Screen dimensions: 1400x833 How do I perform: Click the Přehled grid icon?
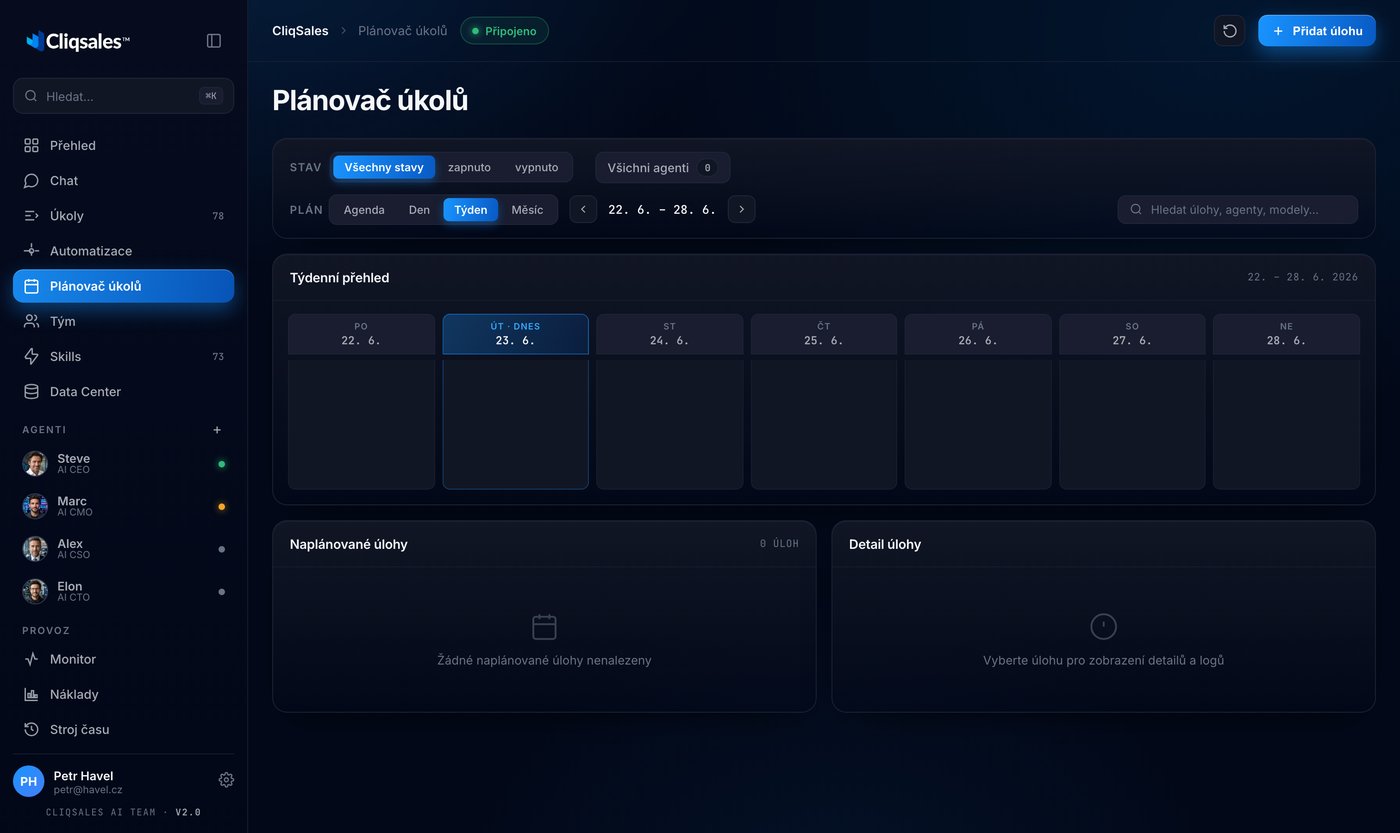pyautogui.click(x=31, y=146)
